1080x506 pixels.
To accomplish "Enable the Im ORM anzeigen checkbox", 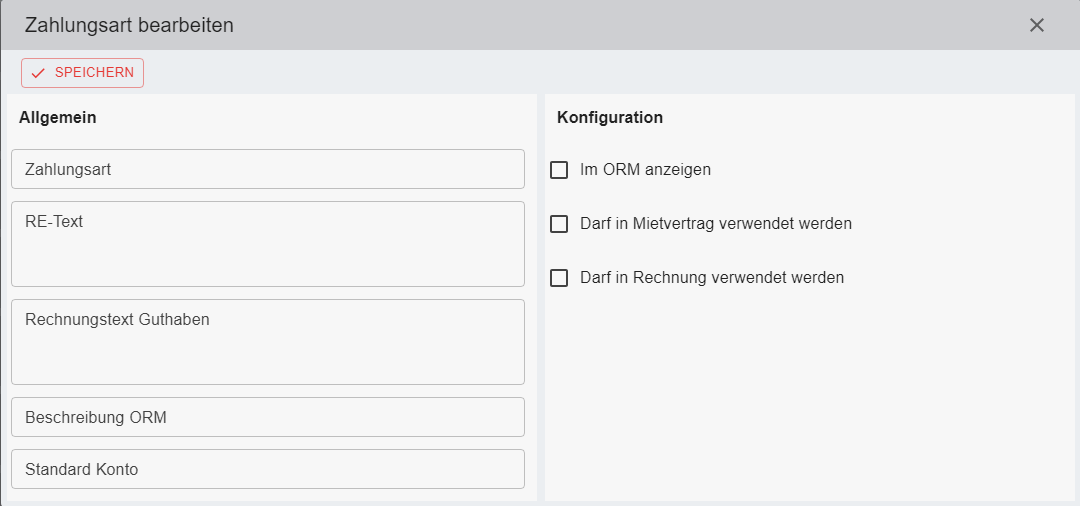I will [x=559, y=170].
